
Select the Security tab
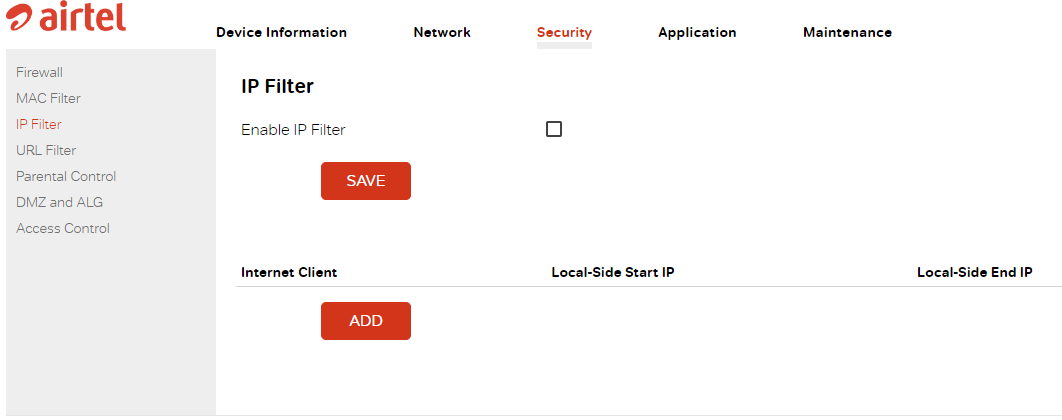(564, 33)
